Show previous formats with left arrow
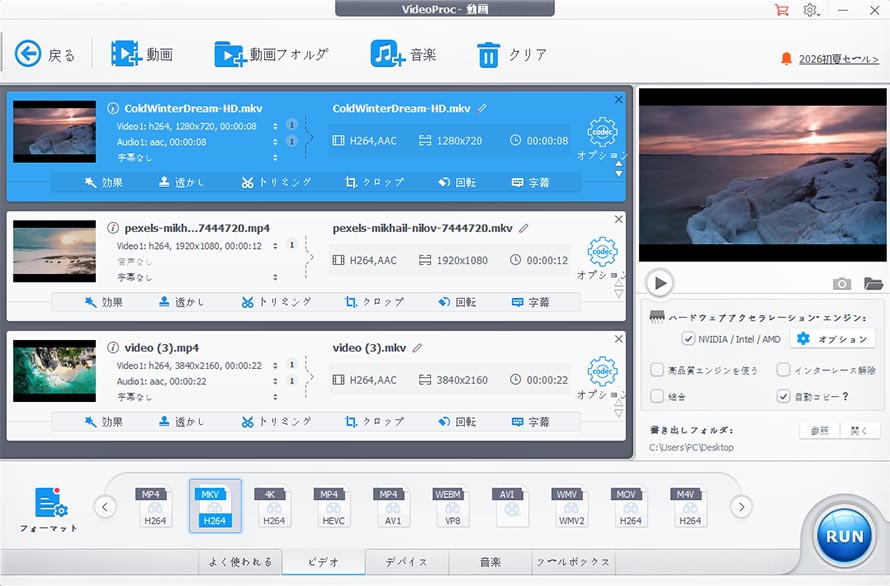 (x=105, y=507)
